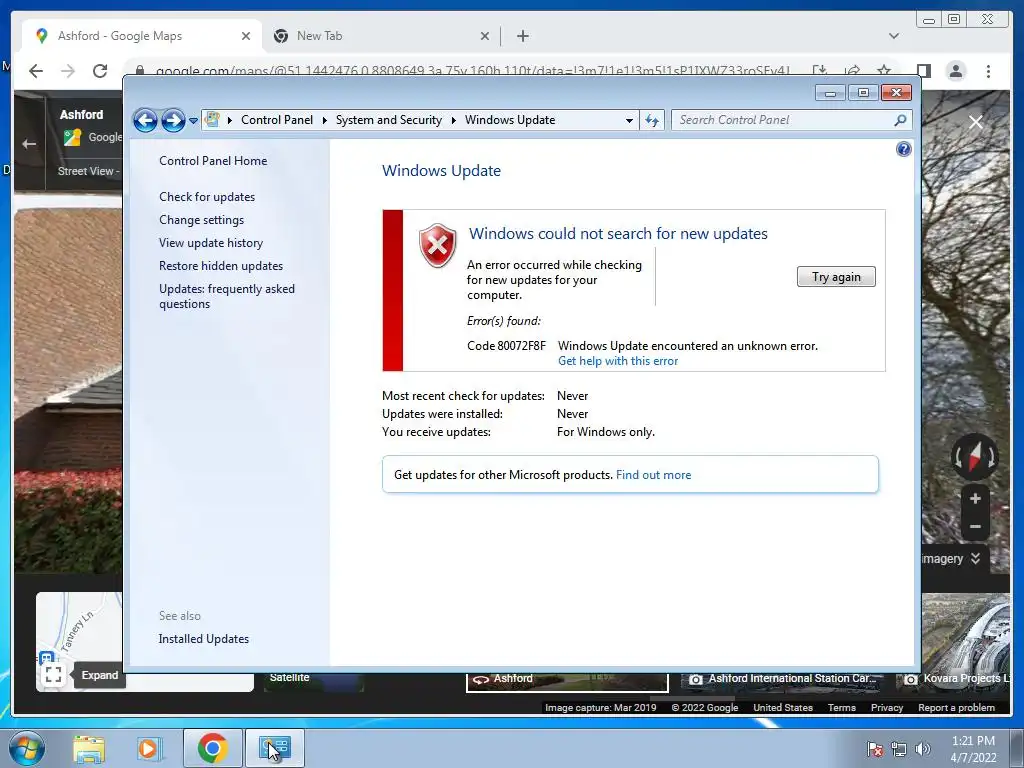Bookmark this page with the star icon
This screenshot has width=1024, height=768.
[x=884, y=69]
